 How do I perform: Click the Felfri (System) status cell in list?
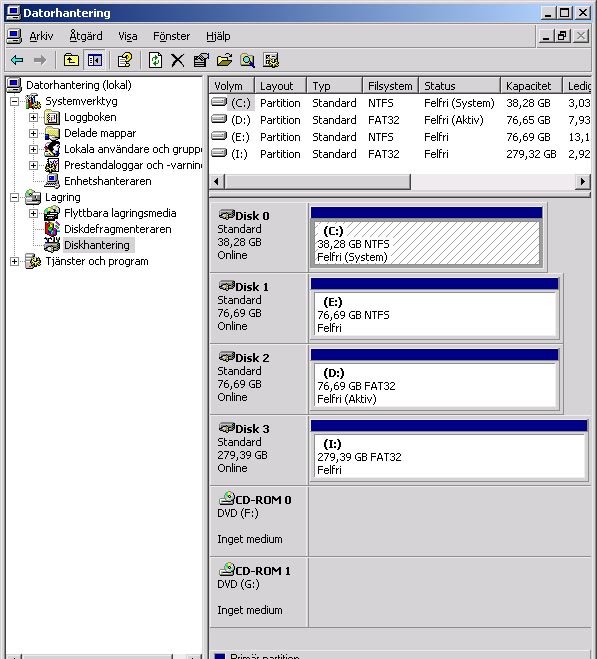[x=459, y=103]
